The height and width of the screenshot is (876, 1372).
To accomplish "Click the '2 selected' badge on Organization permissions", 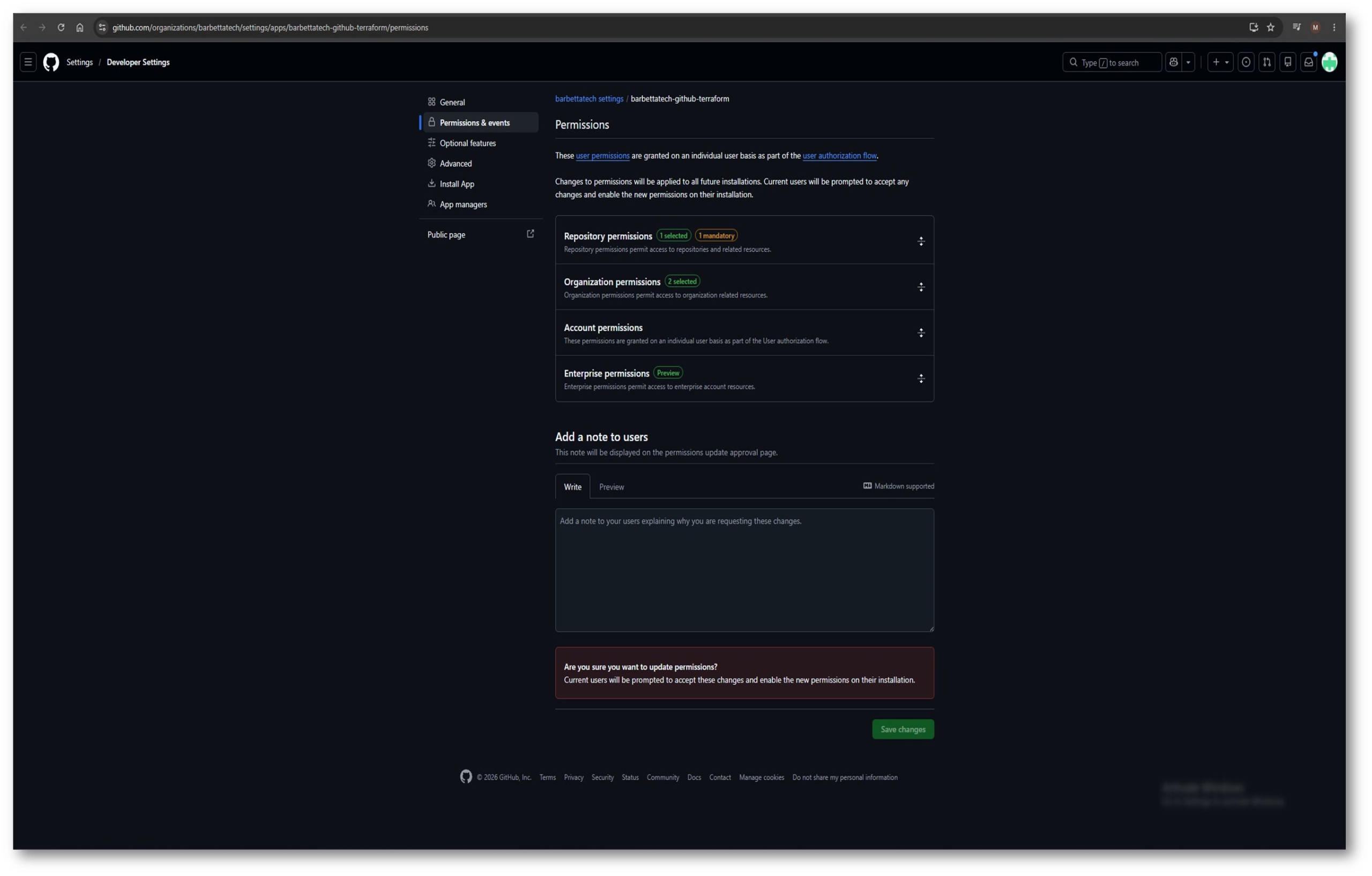I will click(682, 281).
